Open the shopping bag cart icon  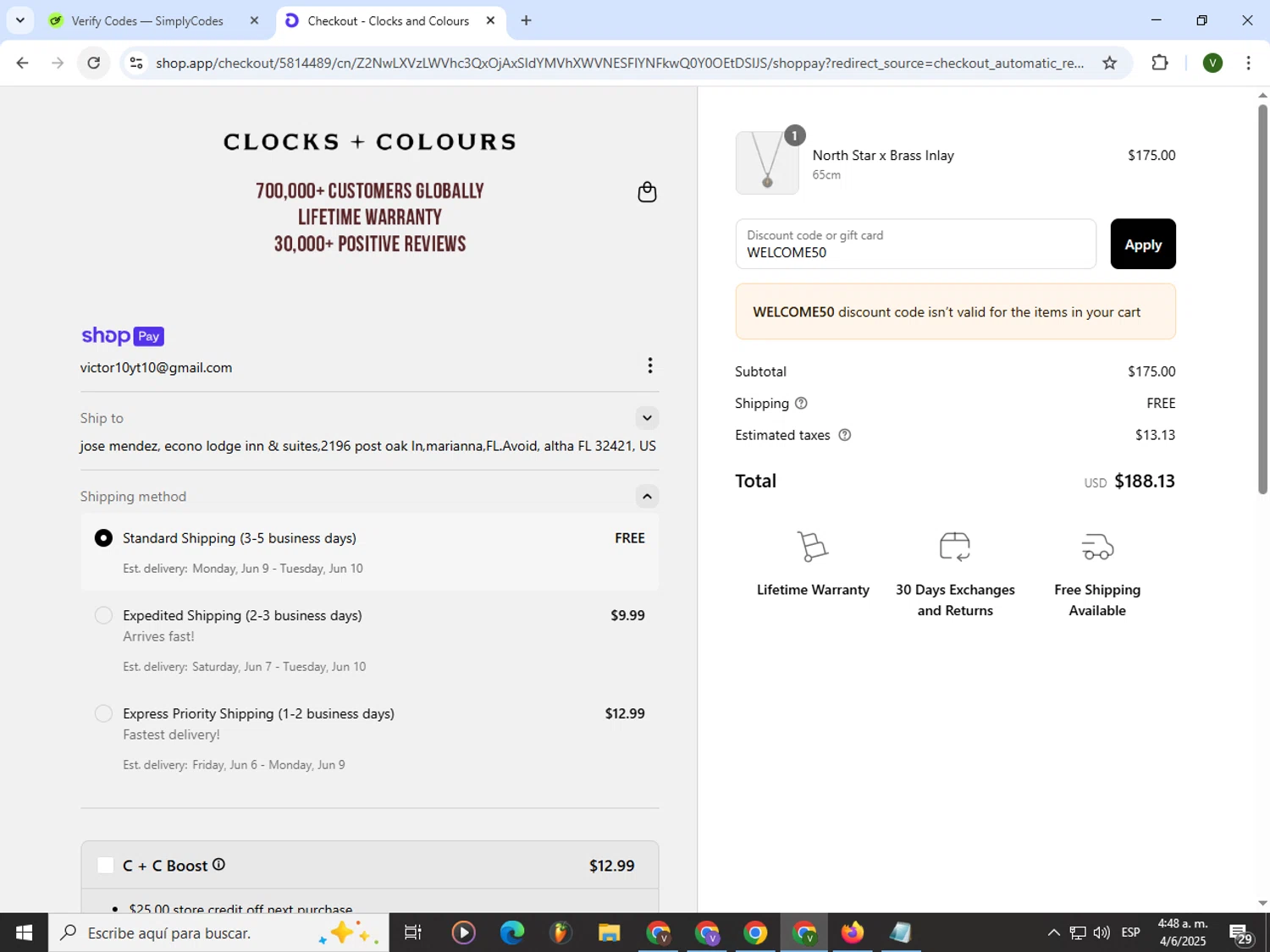tap(647, 192)
